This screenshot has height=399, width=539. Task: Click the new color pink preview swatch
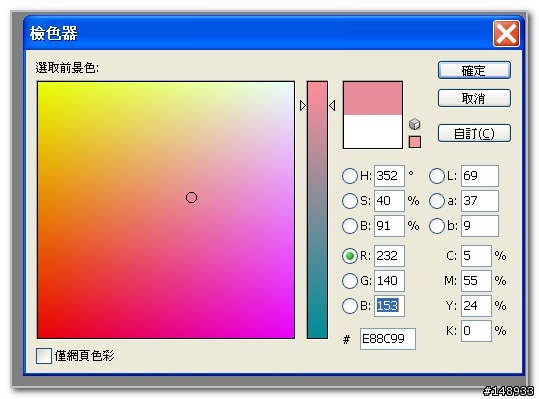[x=373, y=98]
